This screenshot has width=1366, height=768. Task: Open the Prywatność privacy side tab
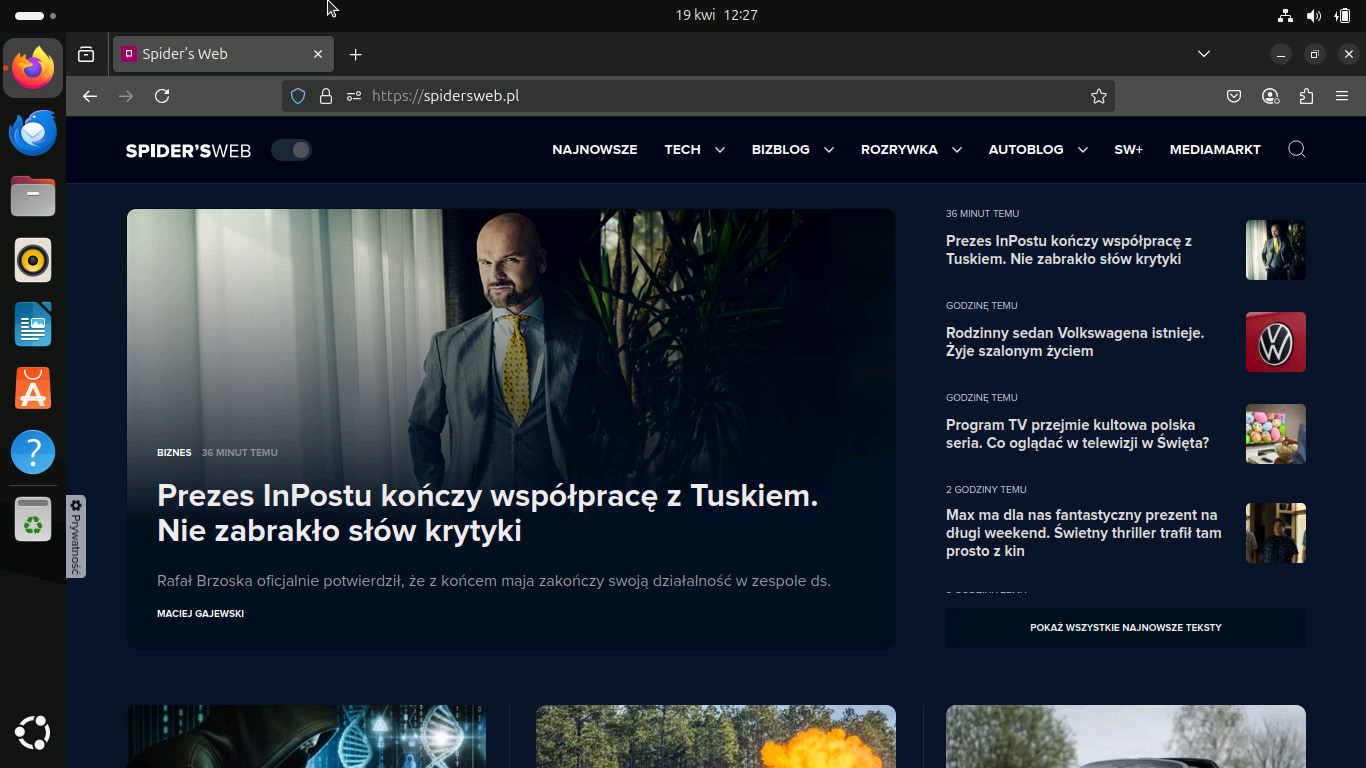point(76,536)
